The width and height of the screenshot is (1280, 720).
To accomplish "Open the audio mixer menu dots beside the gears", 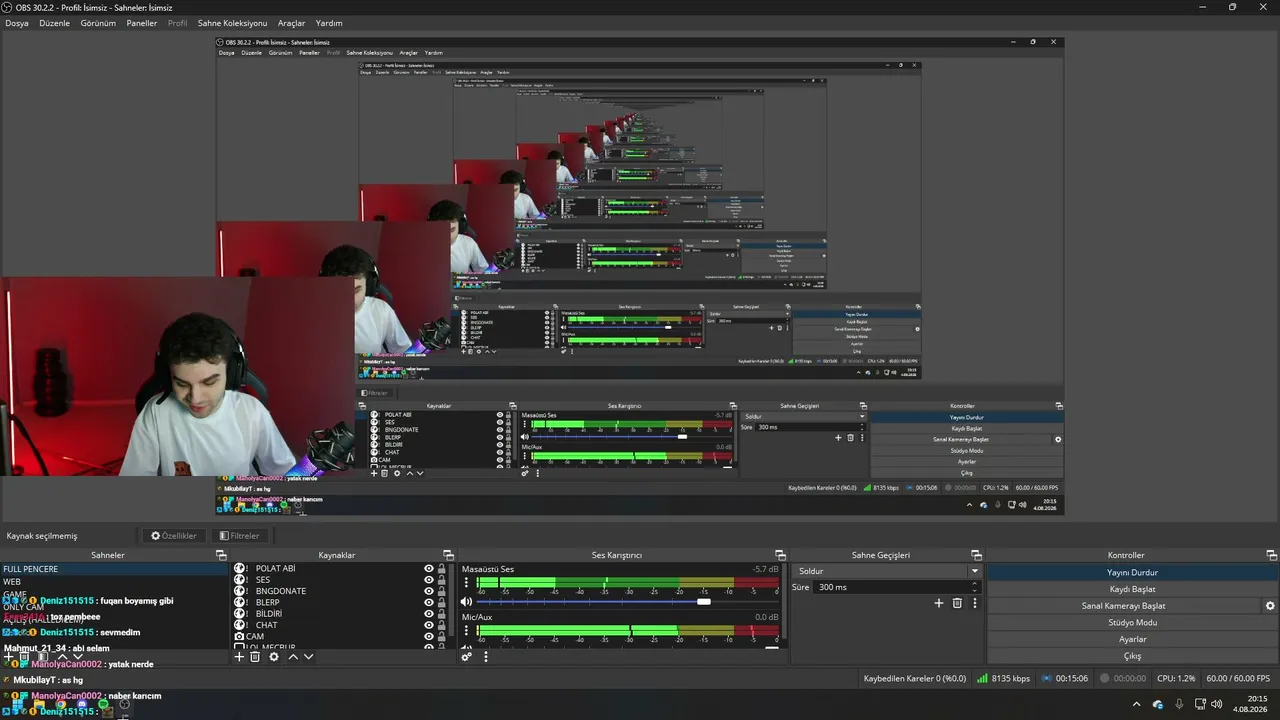I will point(486,657).
